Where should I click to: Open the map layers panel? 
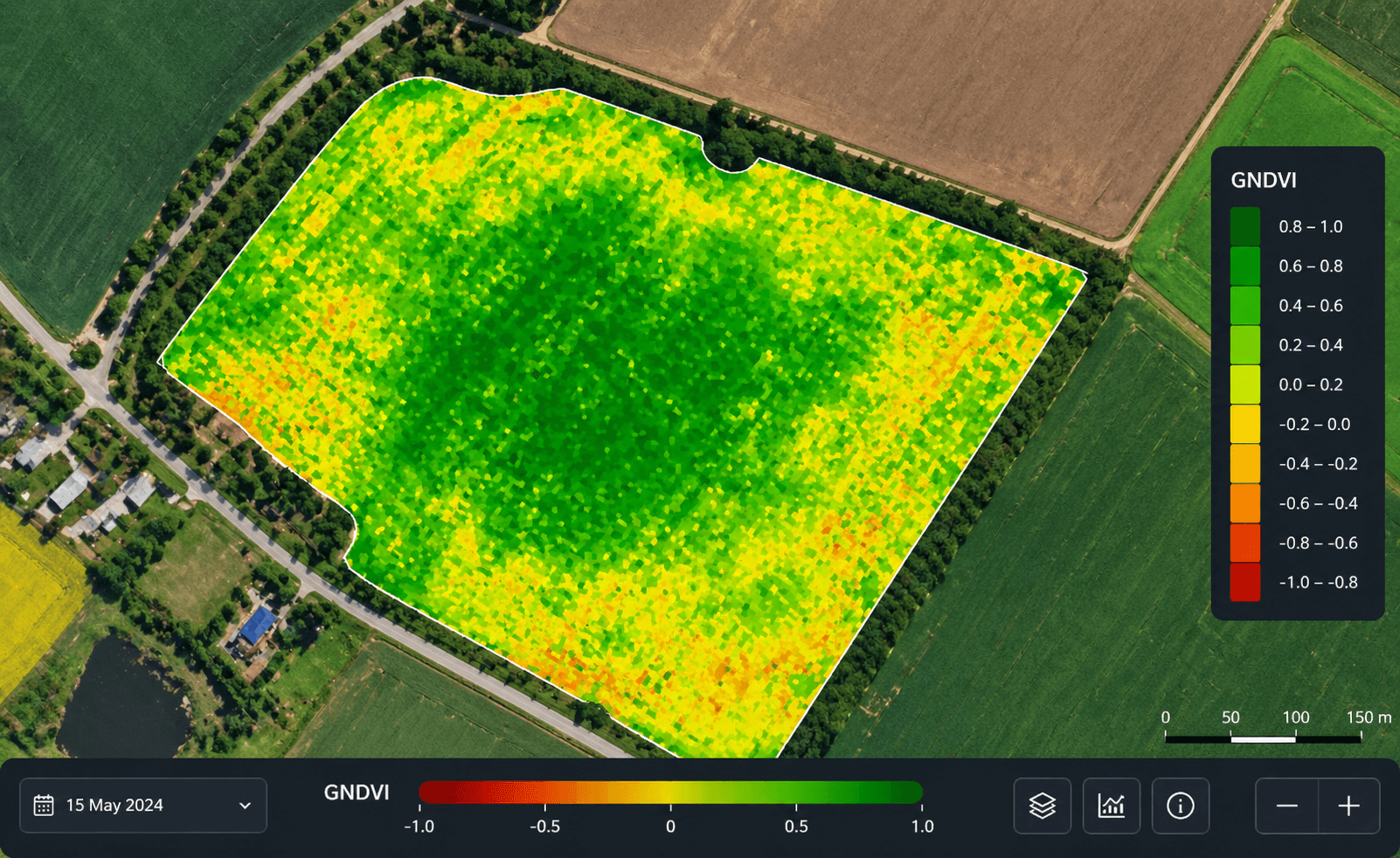coord(1042,806)
